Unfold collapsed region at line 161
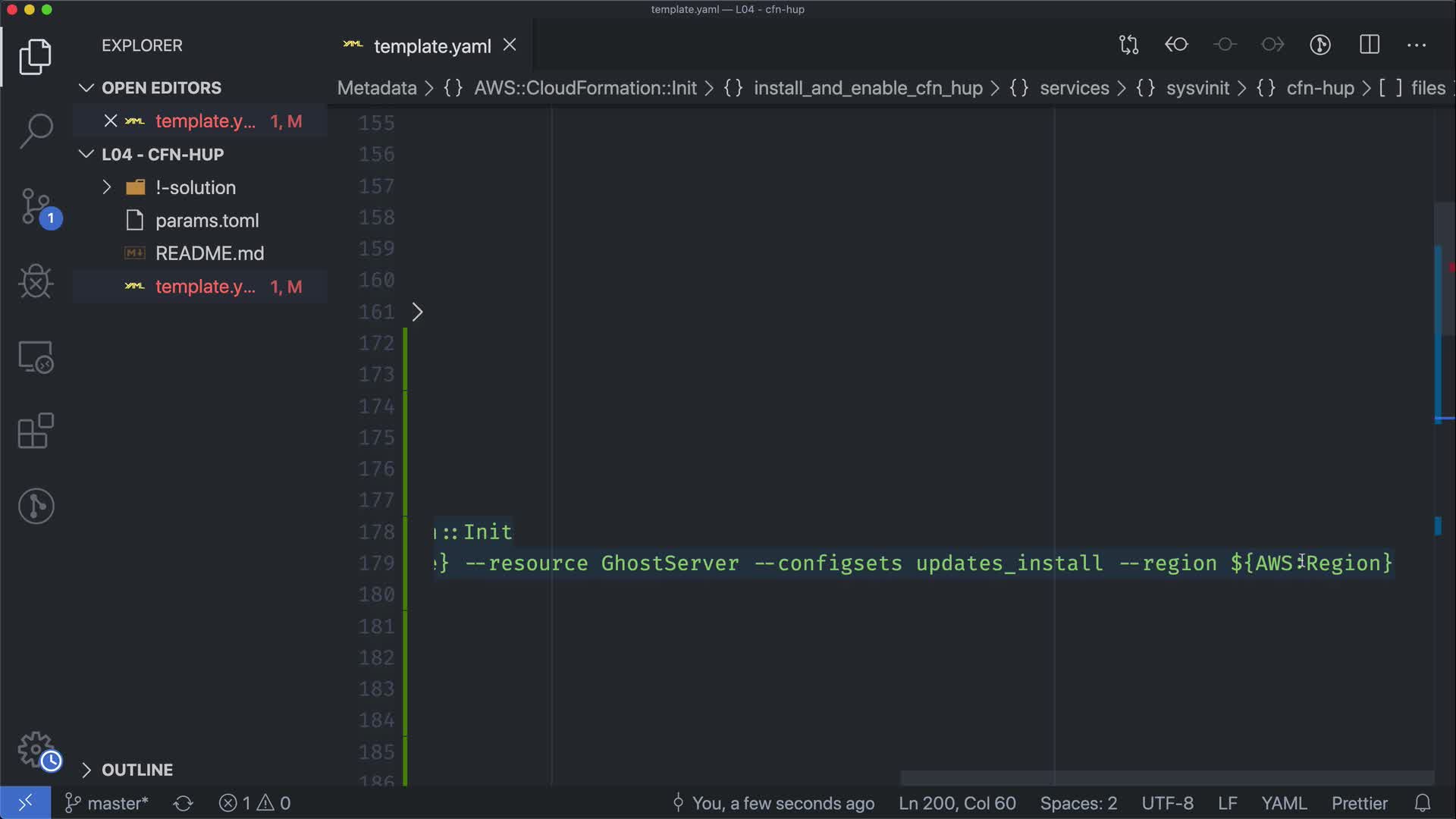The height and width of the screenshot is (819, 1456). (417, 312)
